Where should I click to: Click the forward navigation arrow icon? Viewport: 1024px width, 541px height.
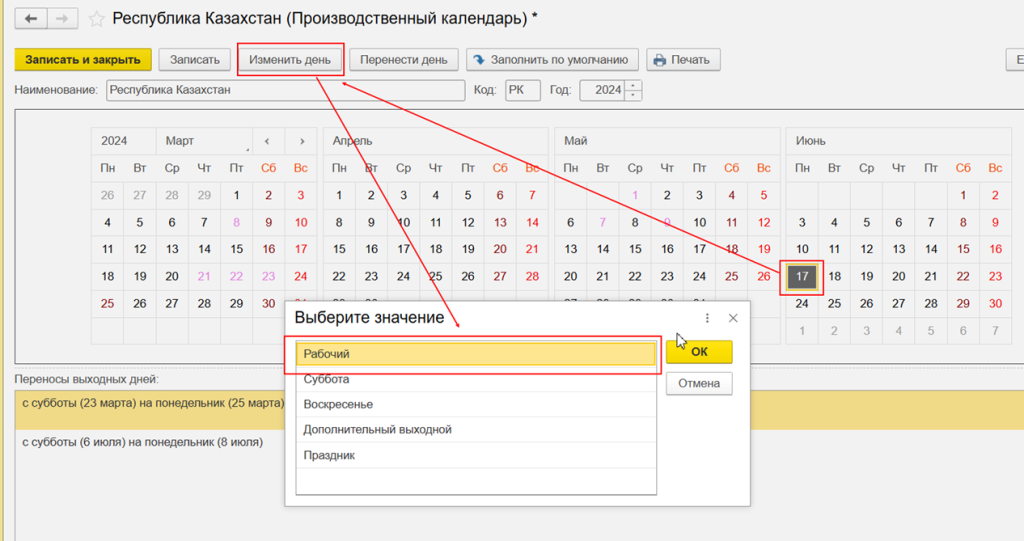tap(62, 19)
